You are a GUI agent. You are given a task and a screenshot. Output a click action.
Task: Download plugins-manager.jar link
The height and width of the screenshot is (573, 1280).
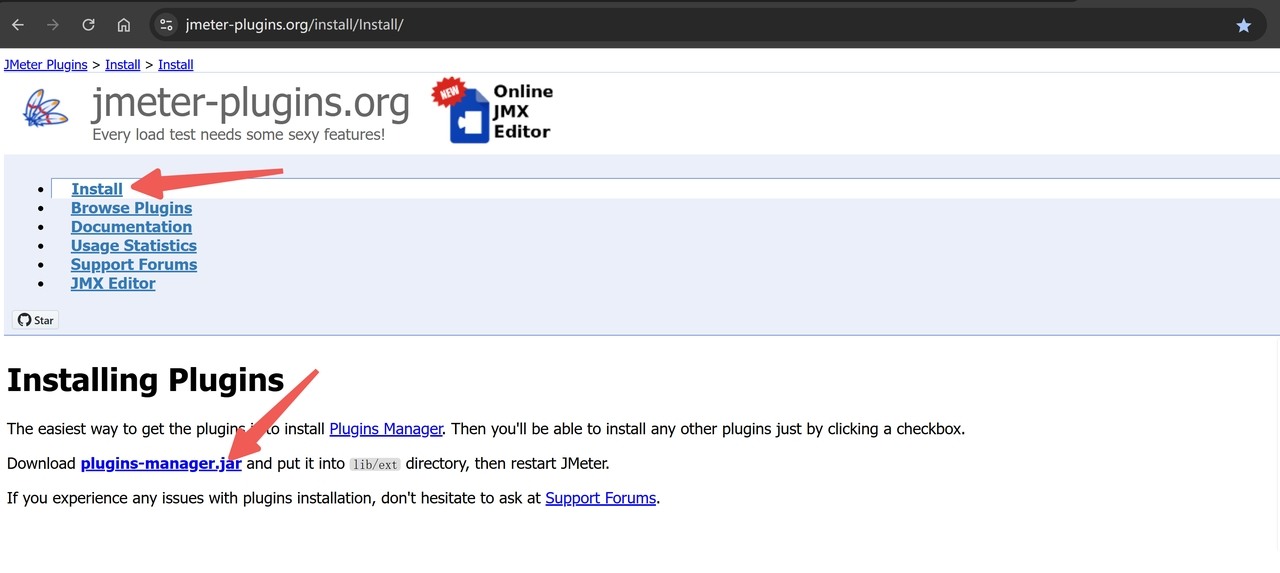click(x=161, y=464)
